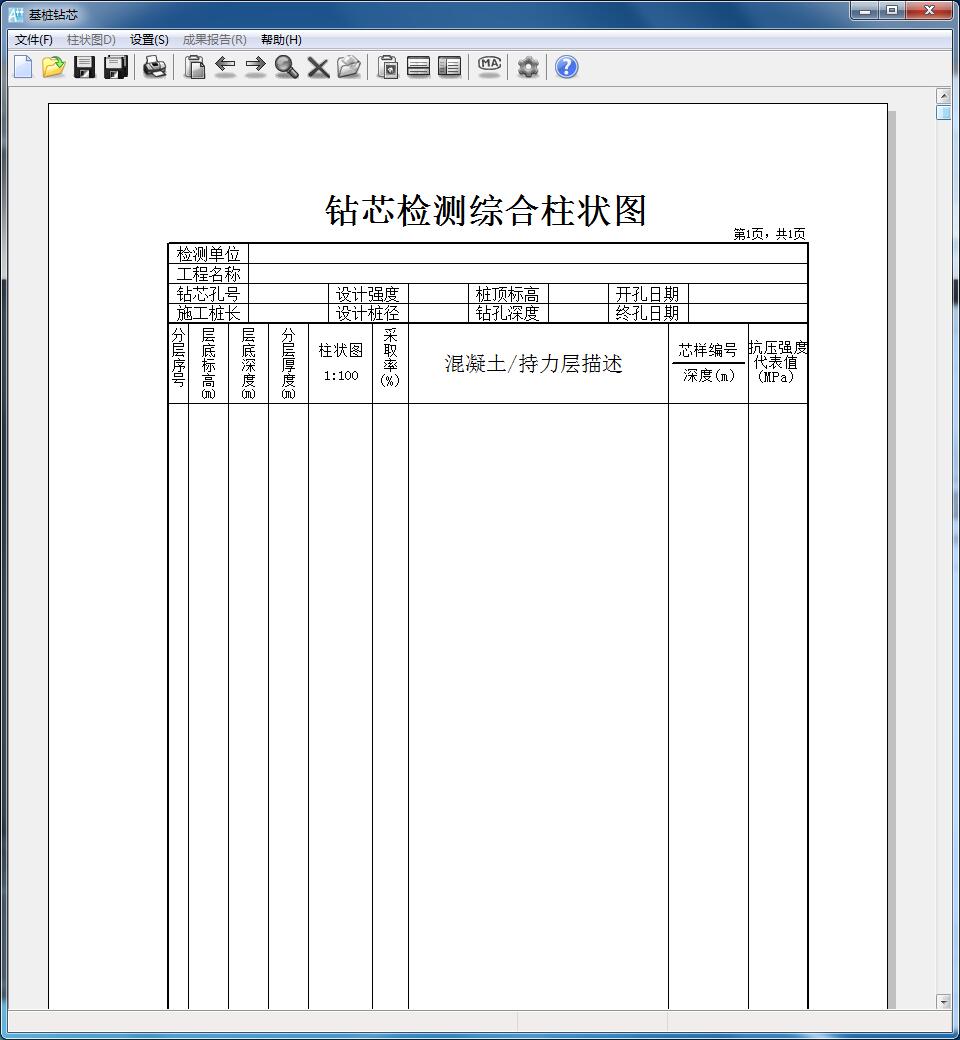
Task: Click the 基桩钻芯 app icon in title bar
Action: (x=16, y=14)
